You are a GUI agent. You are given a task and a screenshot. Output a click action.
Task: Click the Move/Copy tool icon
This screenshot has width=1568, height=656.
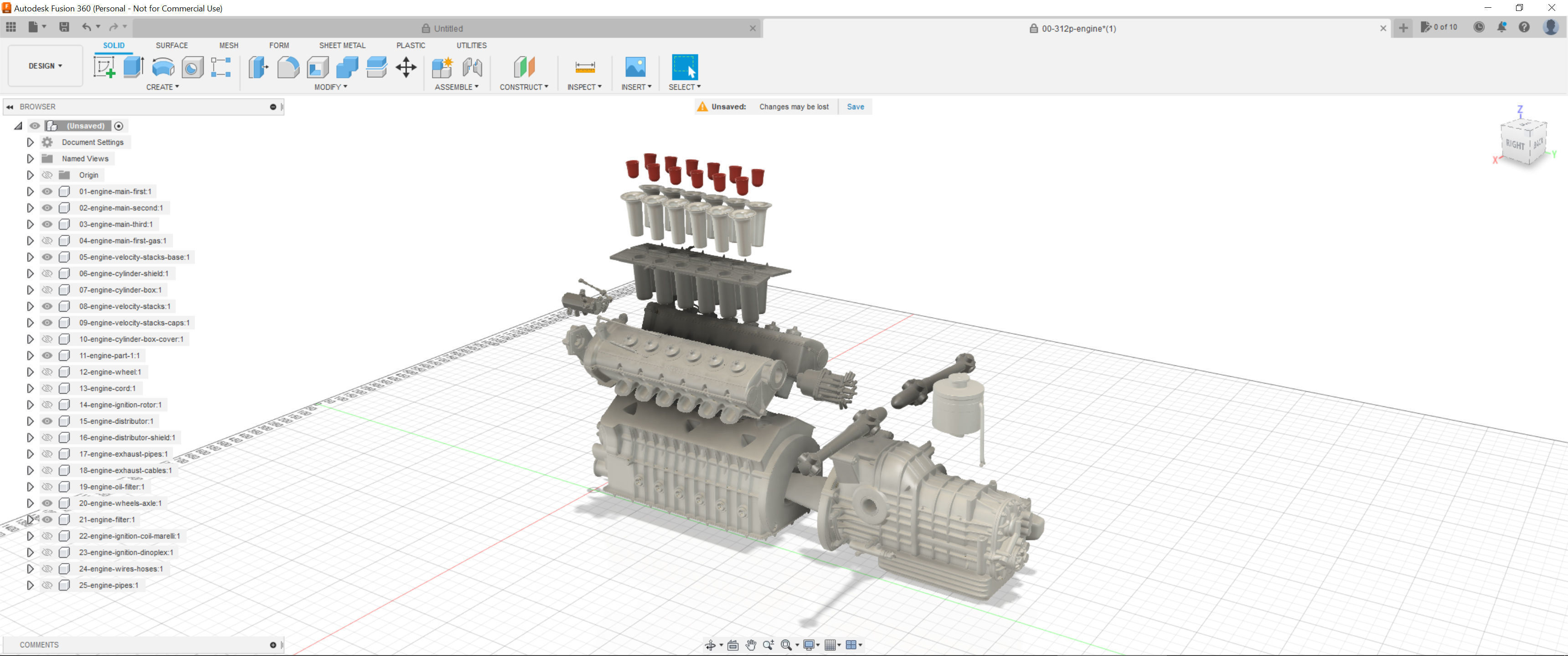coord(406,67)
